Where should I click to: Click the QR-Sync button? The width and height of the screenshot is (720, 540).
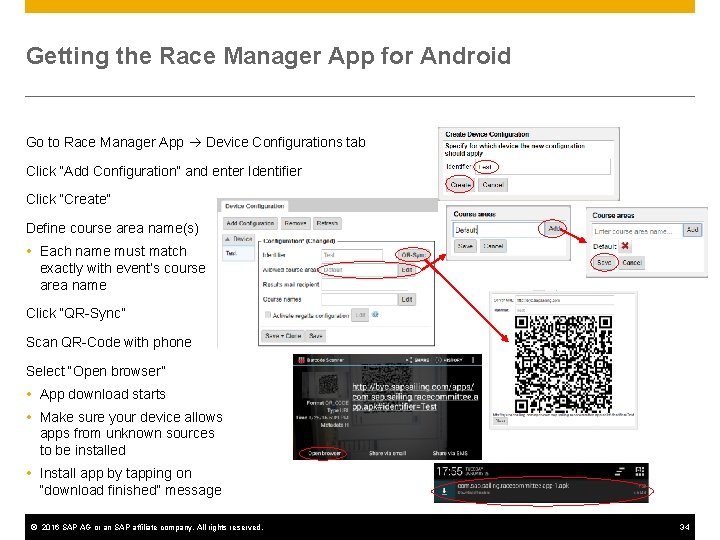coord(412,255)
